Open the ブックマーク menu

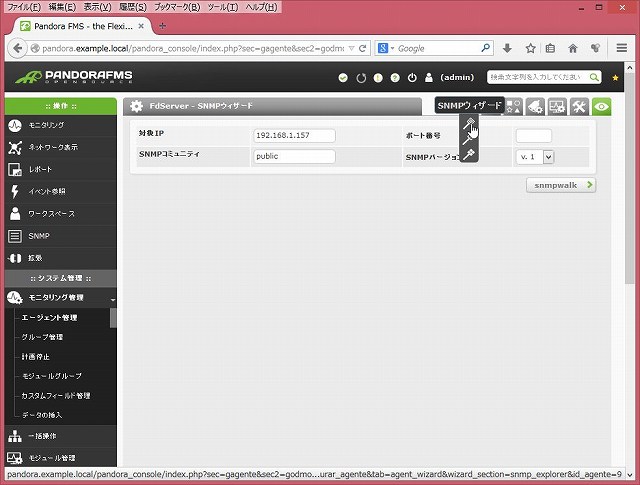pos(177,7)
